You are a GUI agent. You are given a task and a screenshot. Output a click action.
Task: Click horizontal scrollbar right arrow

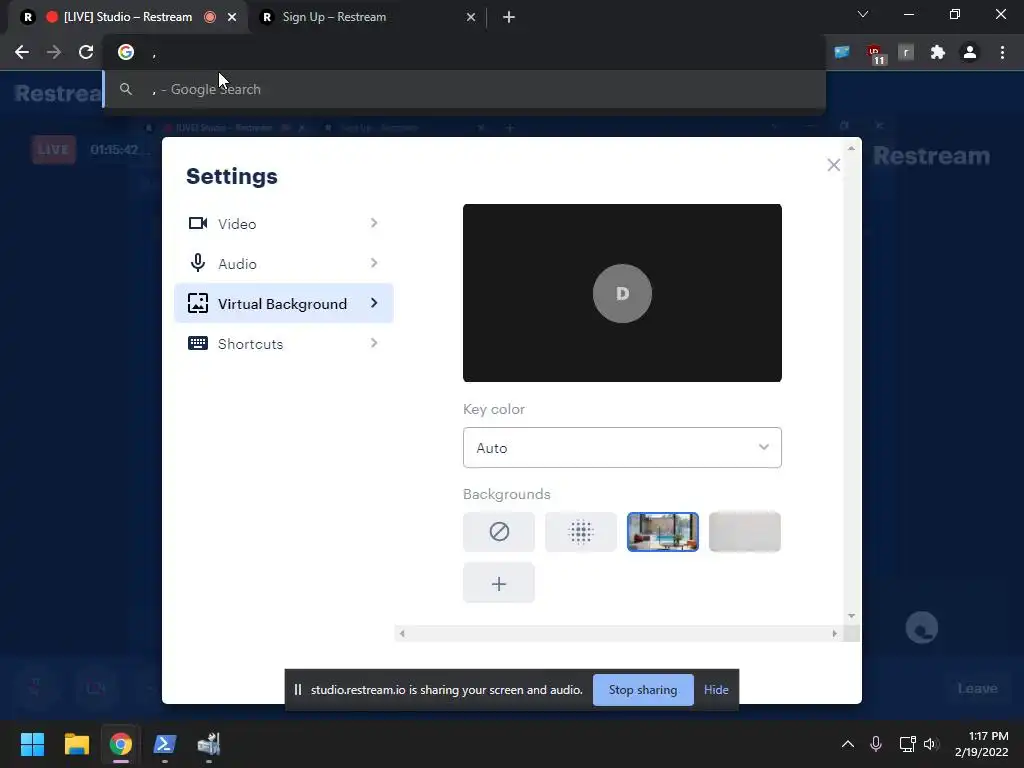coord(834,633)
